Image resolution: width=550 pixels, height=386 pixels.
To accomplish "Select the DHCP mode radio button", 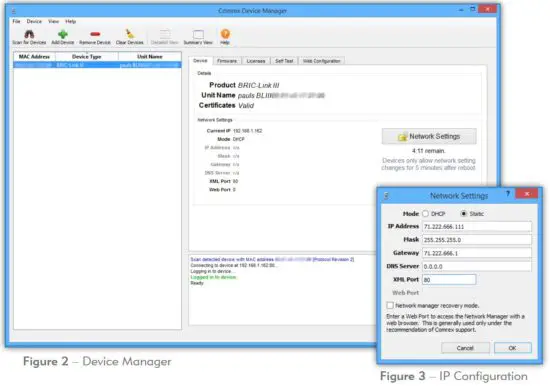I will click(425, 214).
